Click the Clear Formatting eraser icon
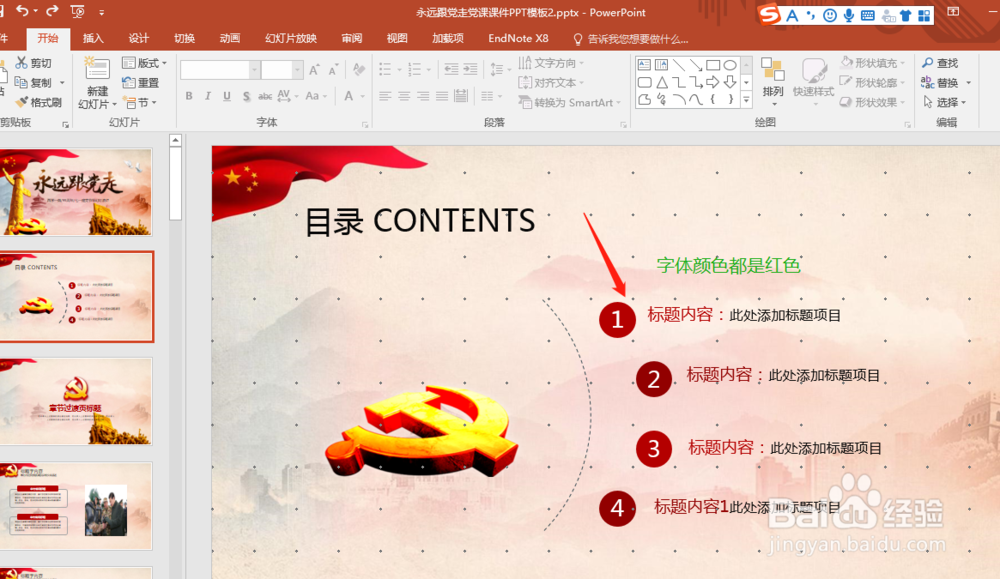This screenshot has width=1000, height=579. [358, 70]
